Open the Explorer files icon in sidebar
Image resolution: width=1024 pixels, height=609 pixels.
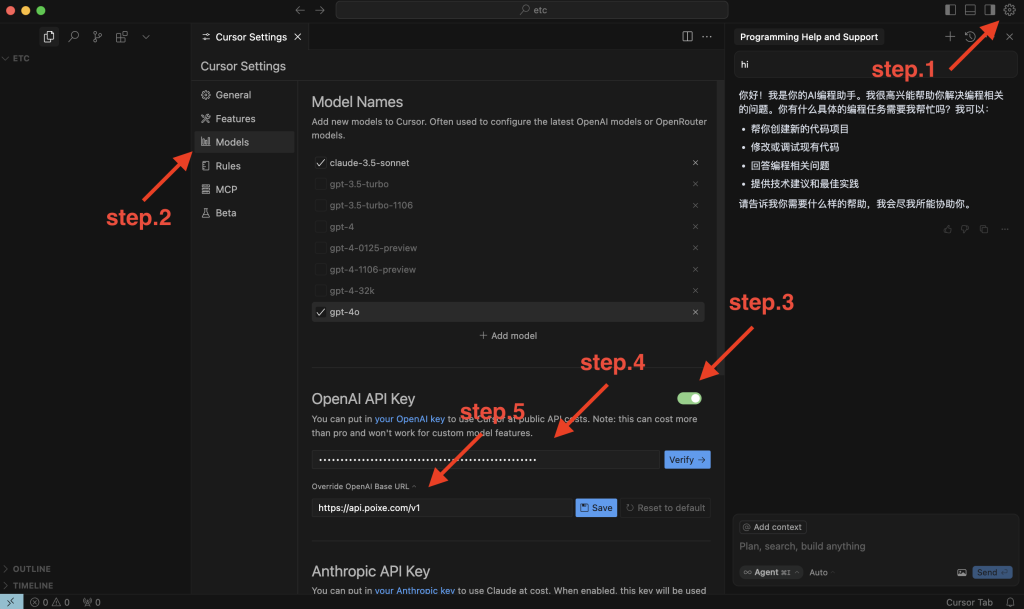point(49,37)
